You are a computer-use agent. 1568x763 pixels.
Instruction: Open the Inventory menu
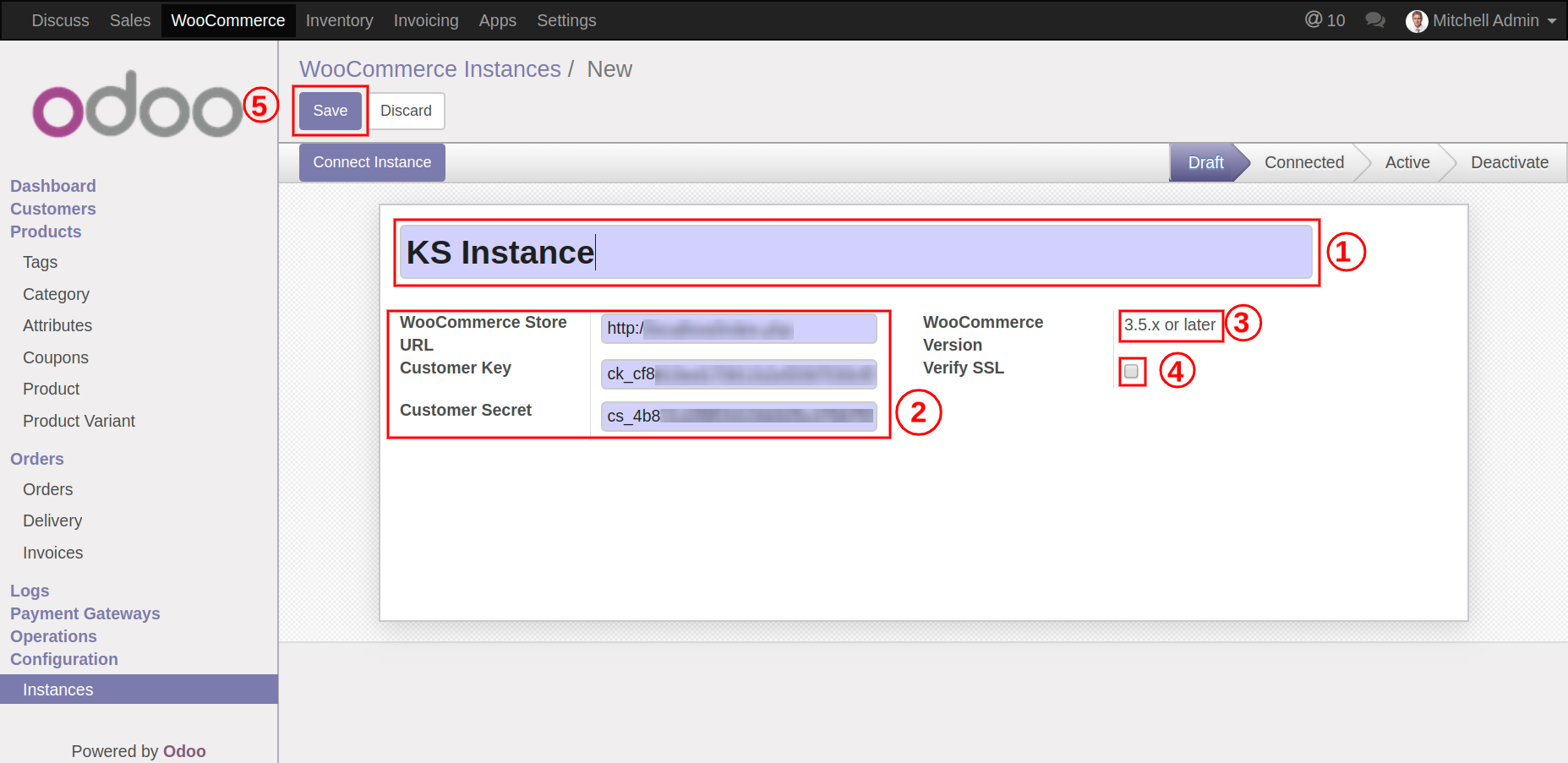click(339, 20)
